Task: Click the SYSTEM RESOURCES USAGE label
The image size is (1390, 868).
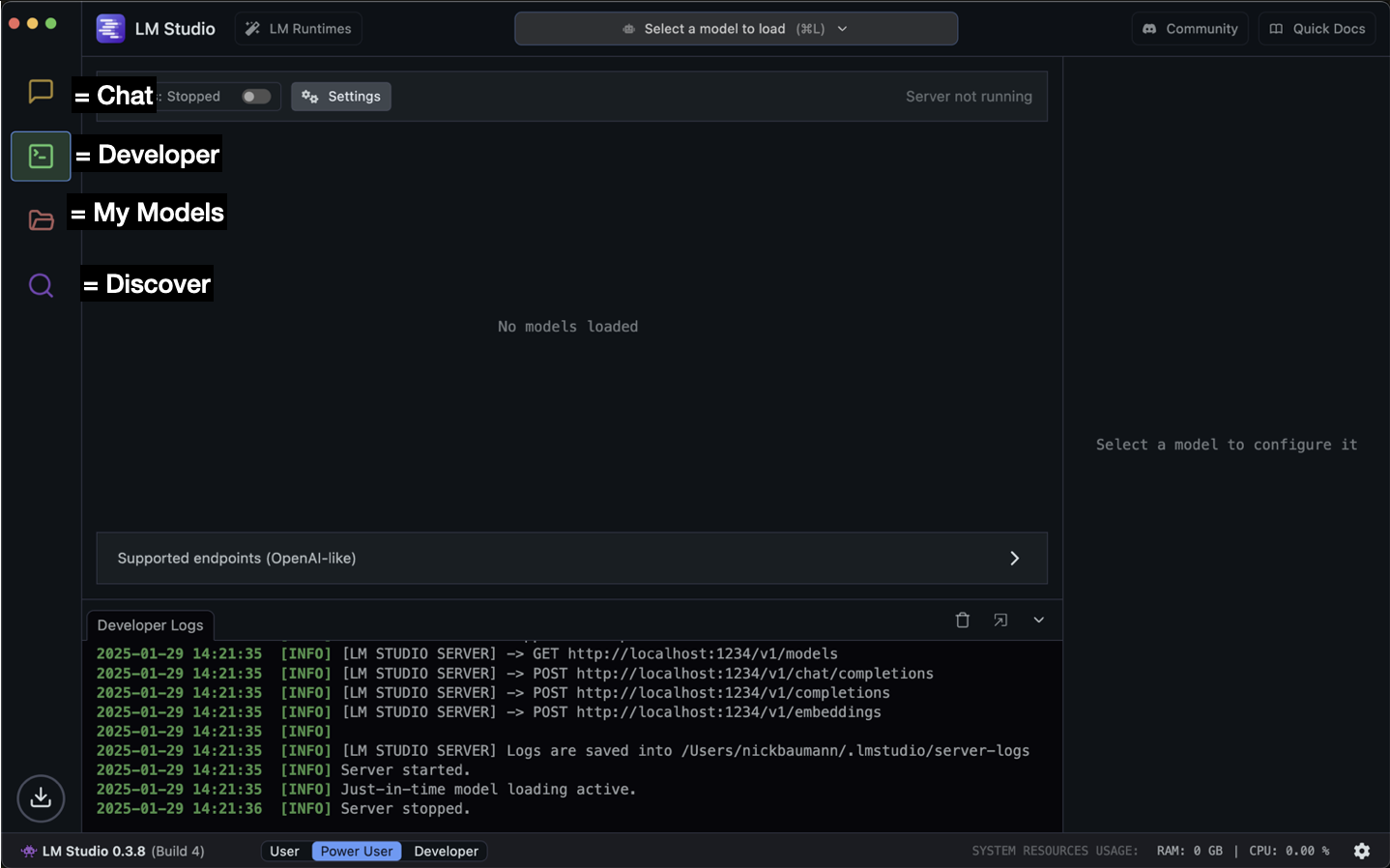Action: [x=1055, y=852]
